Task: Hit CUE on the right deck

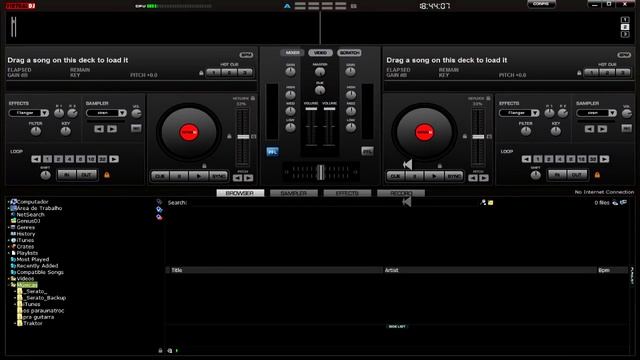Action: pyautogui.click(x=395, y=176)
